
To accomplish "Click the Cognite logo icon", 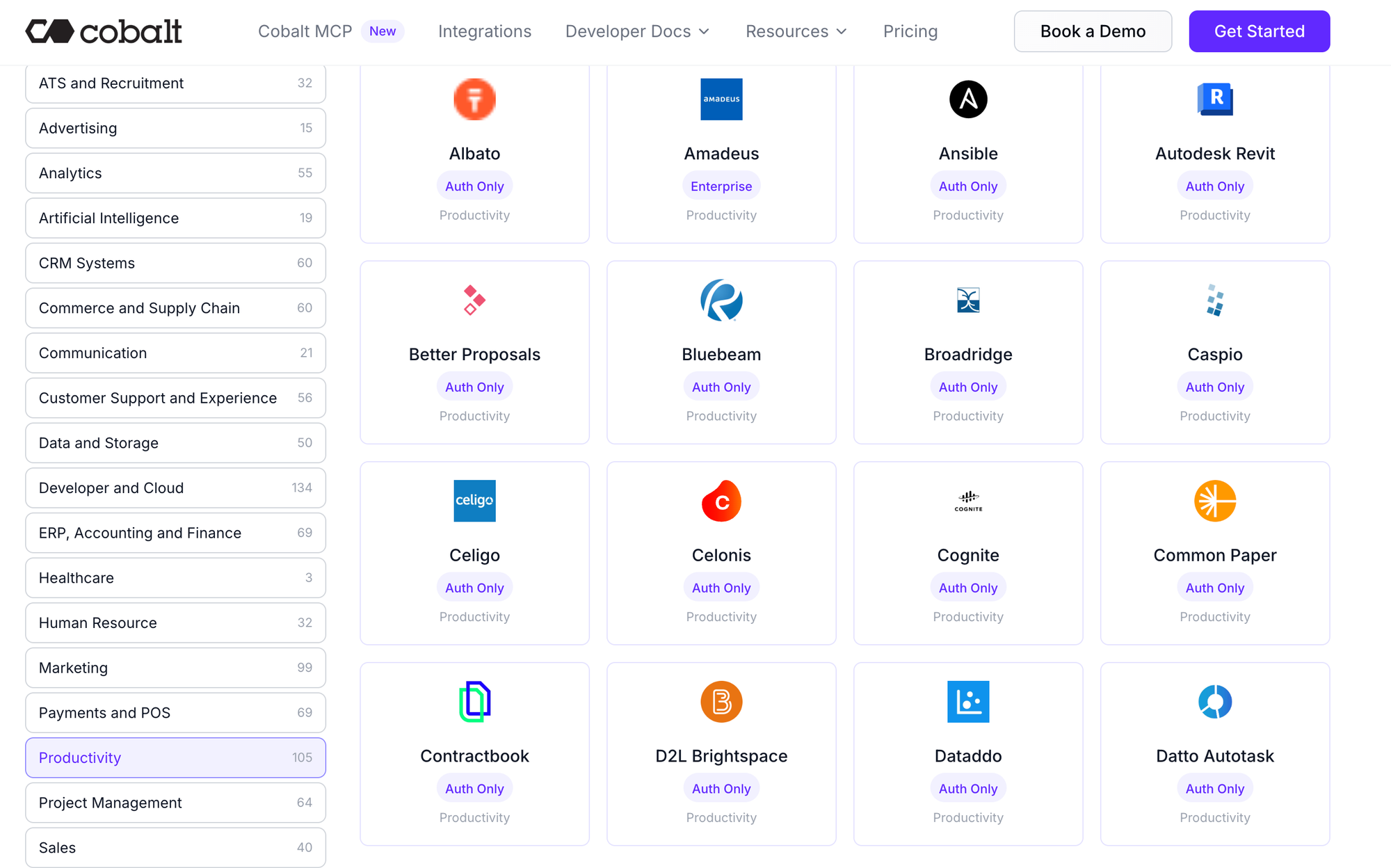I will pos(968,501).
